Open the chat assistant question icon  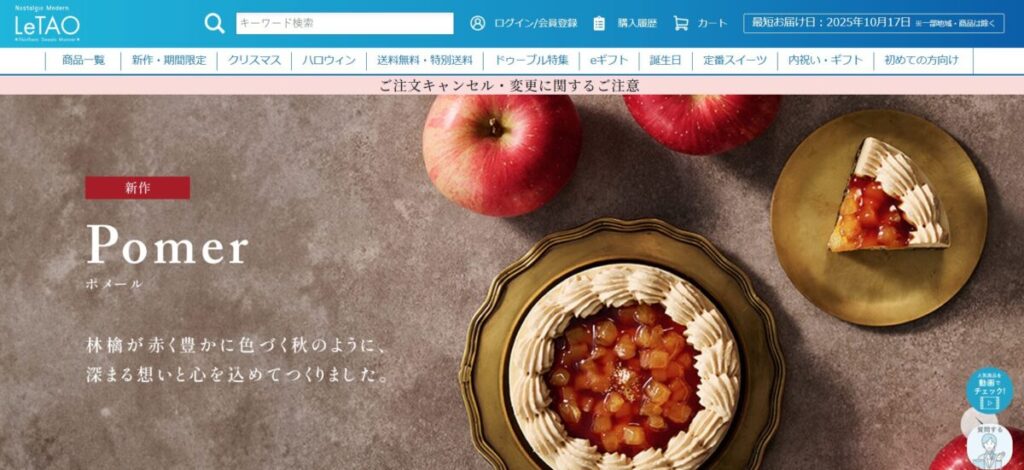click(x=989, y=446)
